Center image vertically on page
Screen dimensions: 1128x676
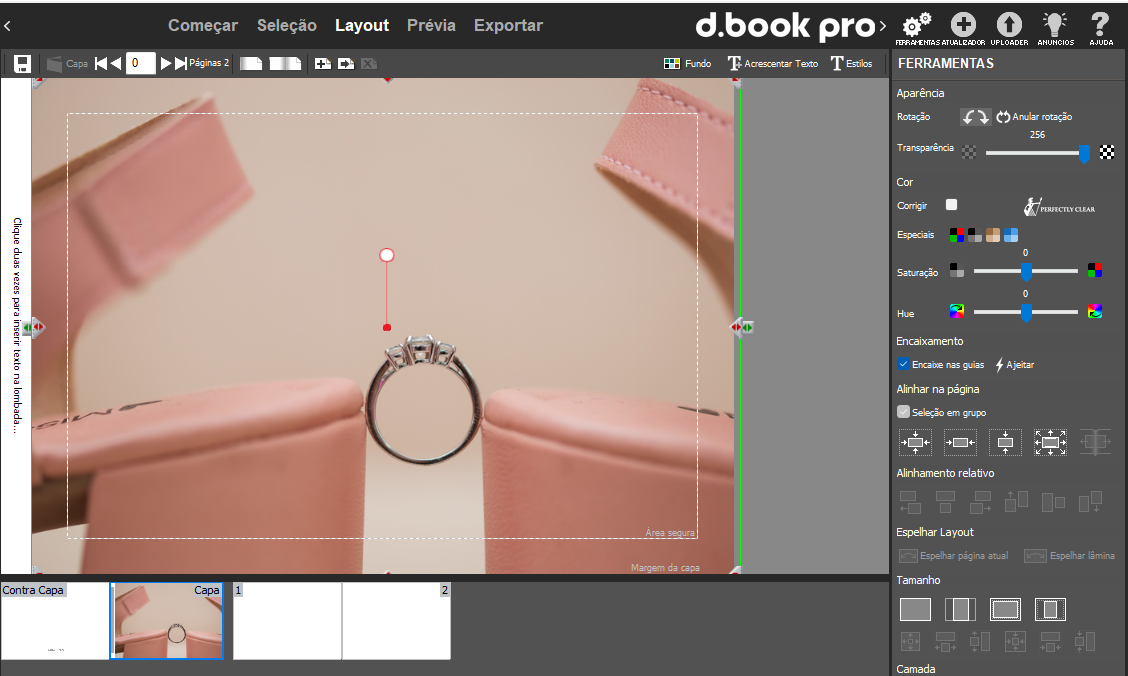[1005, 442]
